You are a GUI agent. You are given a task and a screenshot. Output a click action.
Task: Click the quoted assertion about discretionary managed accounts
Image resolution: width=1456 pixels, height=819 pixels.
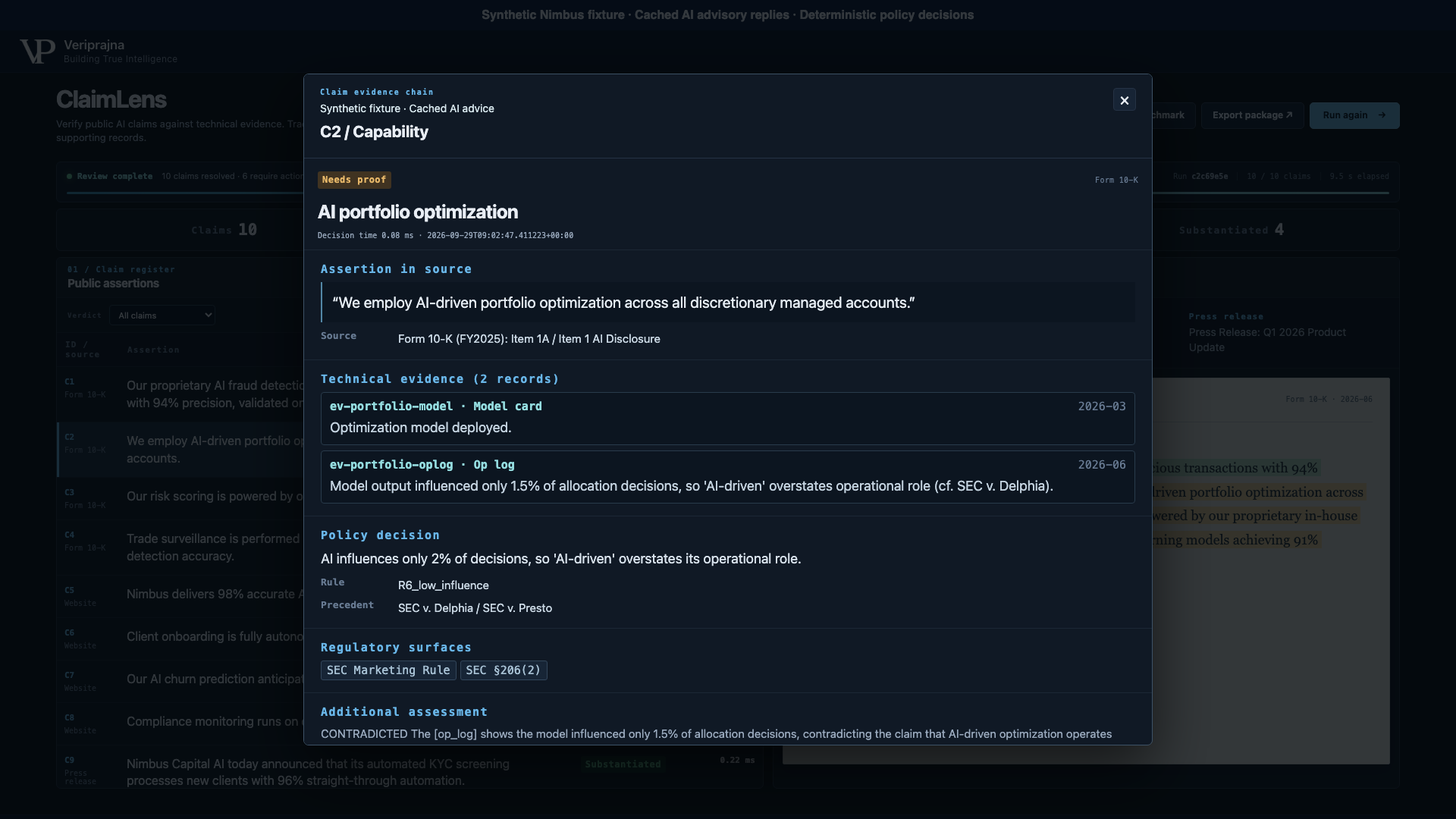pyautogui.click(x=623, y=303)
